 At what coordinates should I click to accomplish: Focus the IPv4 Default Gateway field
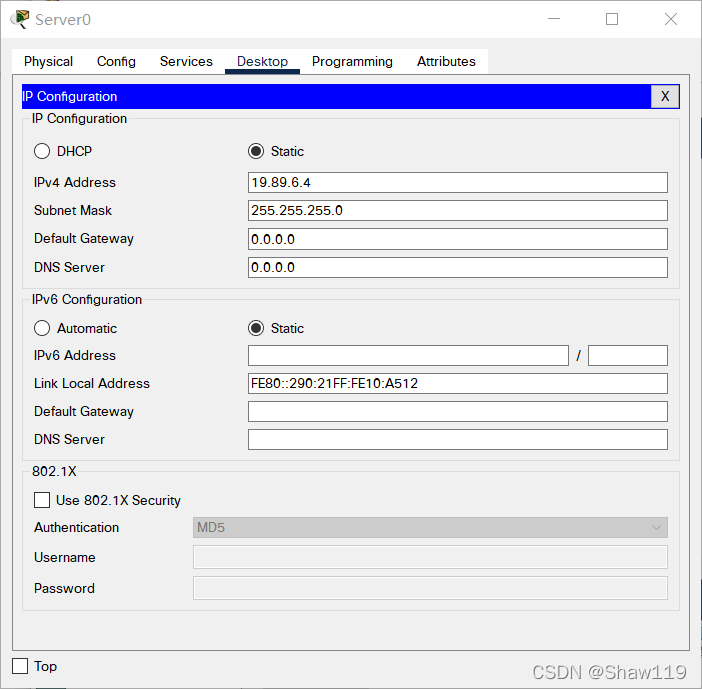pyautogui.click(x=457, y=239)
